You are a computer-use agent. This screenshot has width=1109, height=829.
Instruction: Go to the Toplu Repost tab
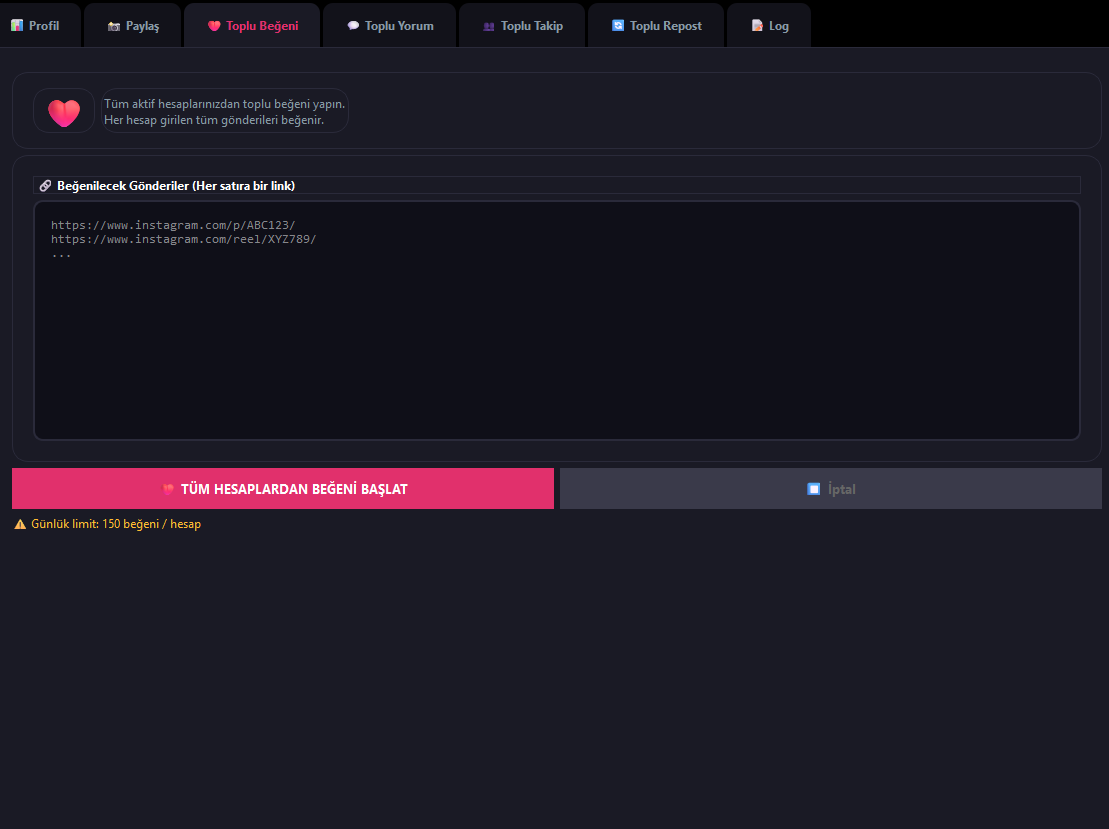656,25
